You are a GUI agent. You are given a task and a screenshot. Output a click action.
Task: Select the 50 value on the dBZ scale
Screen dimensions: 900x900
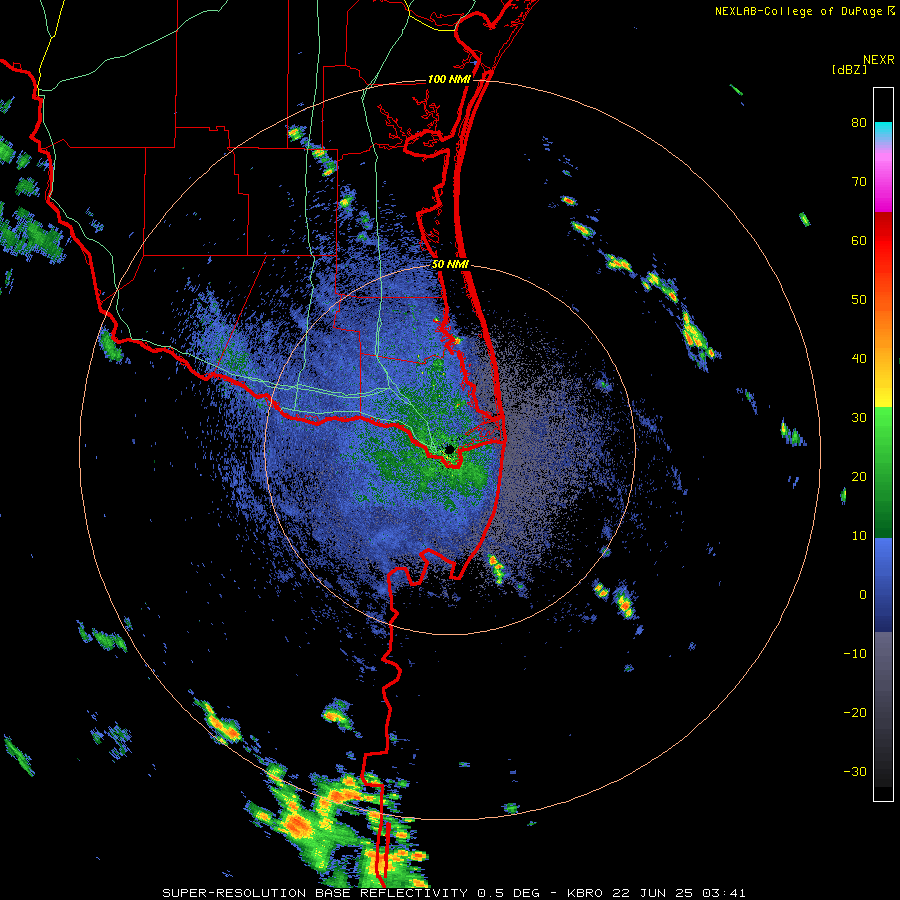[x=859, y=300]
